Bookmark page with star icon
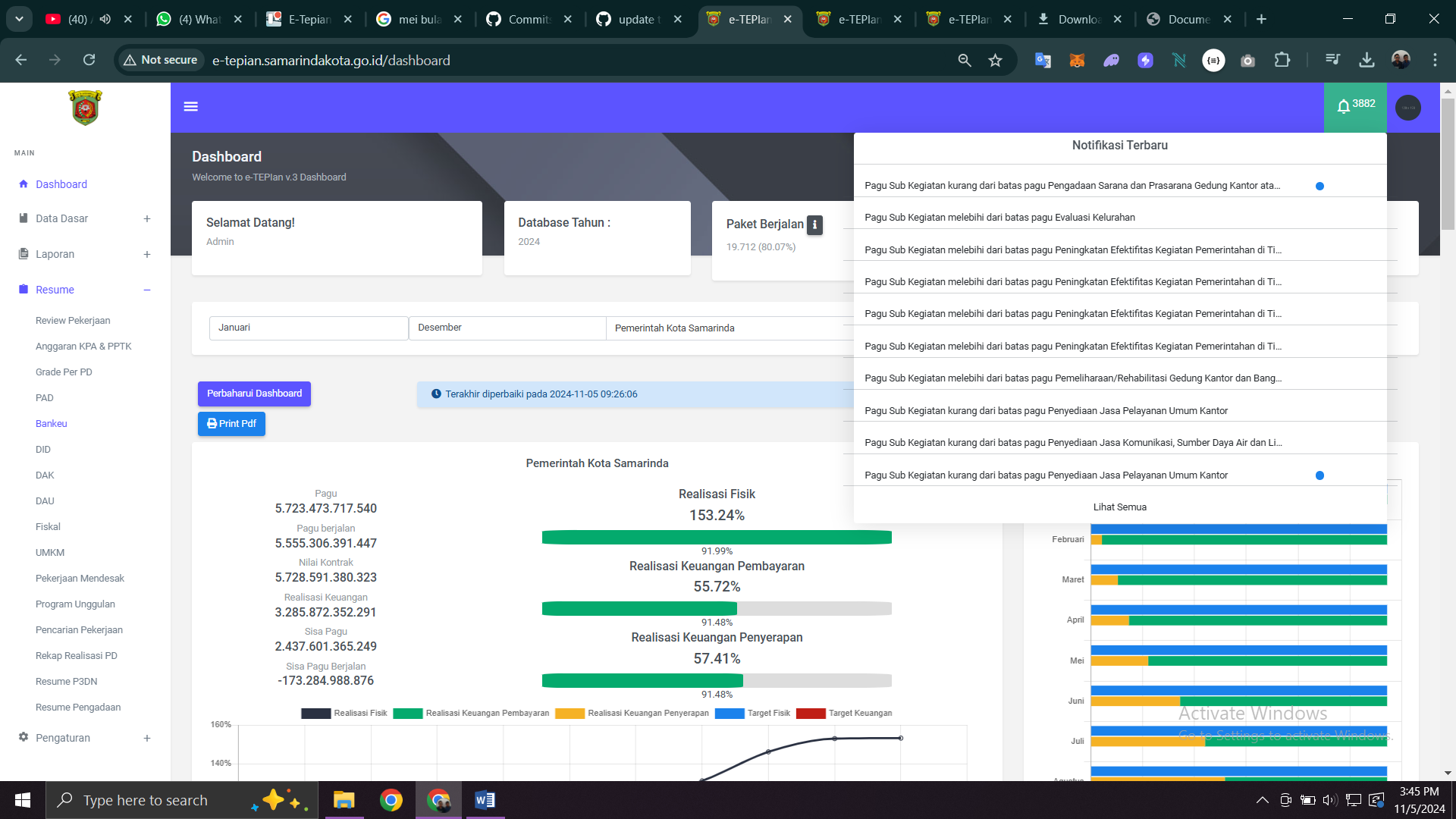Viewport: 1456px width, 819px height. point(996,61)
